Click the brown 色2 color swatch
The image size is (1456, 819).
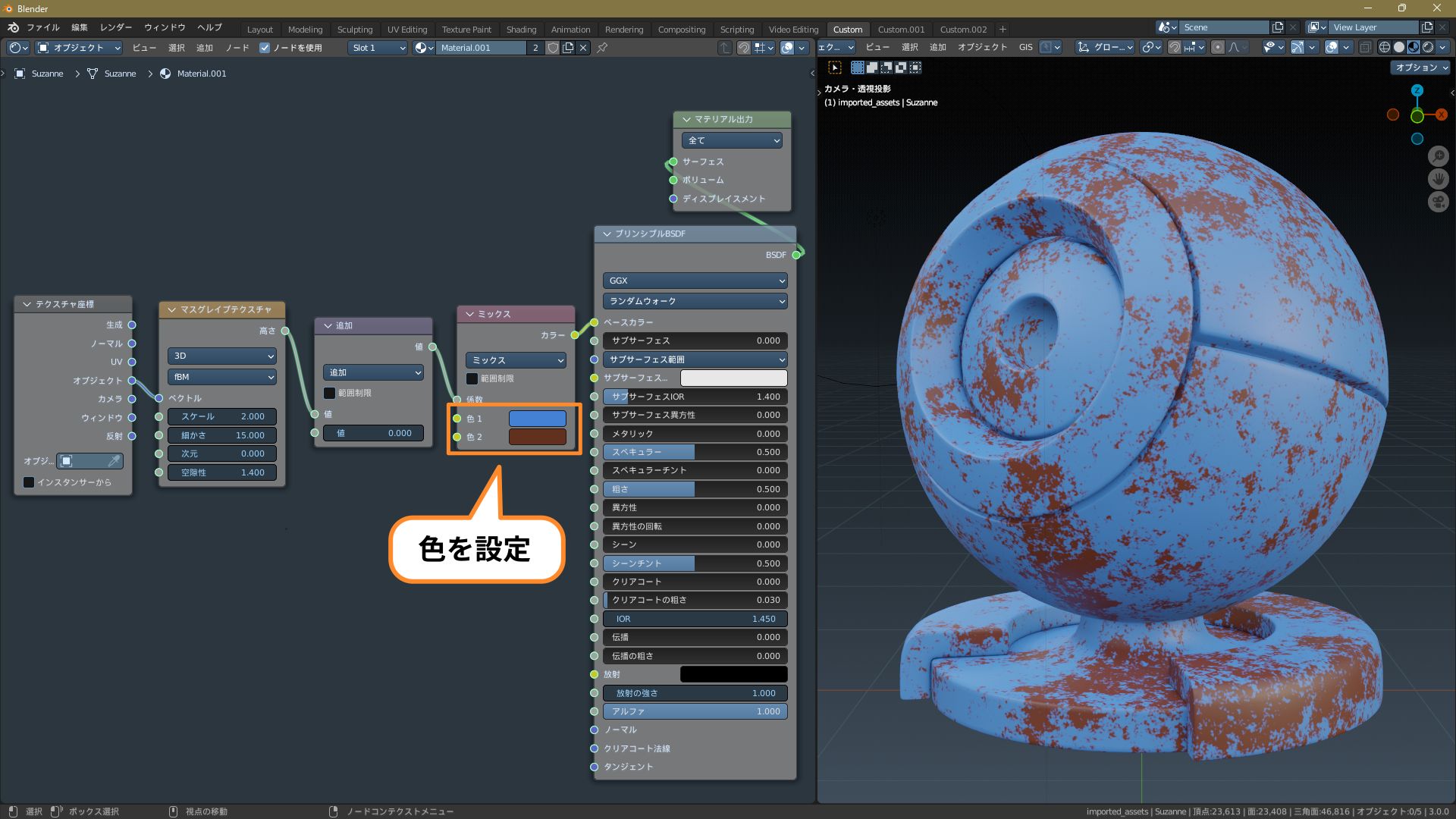pos(537,437)
